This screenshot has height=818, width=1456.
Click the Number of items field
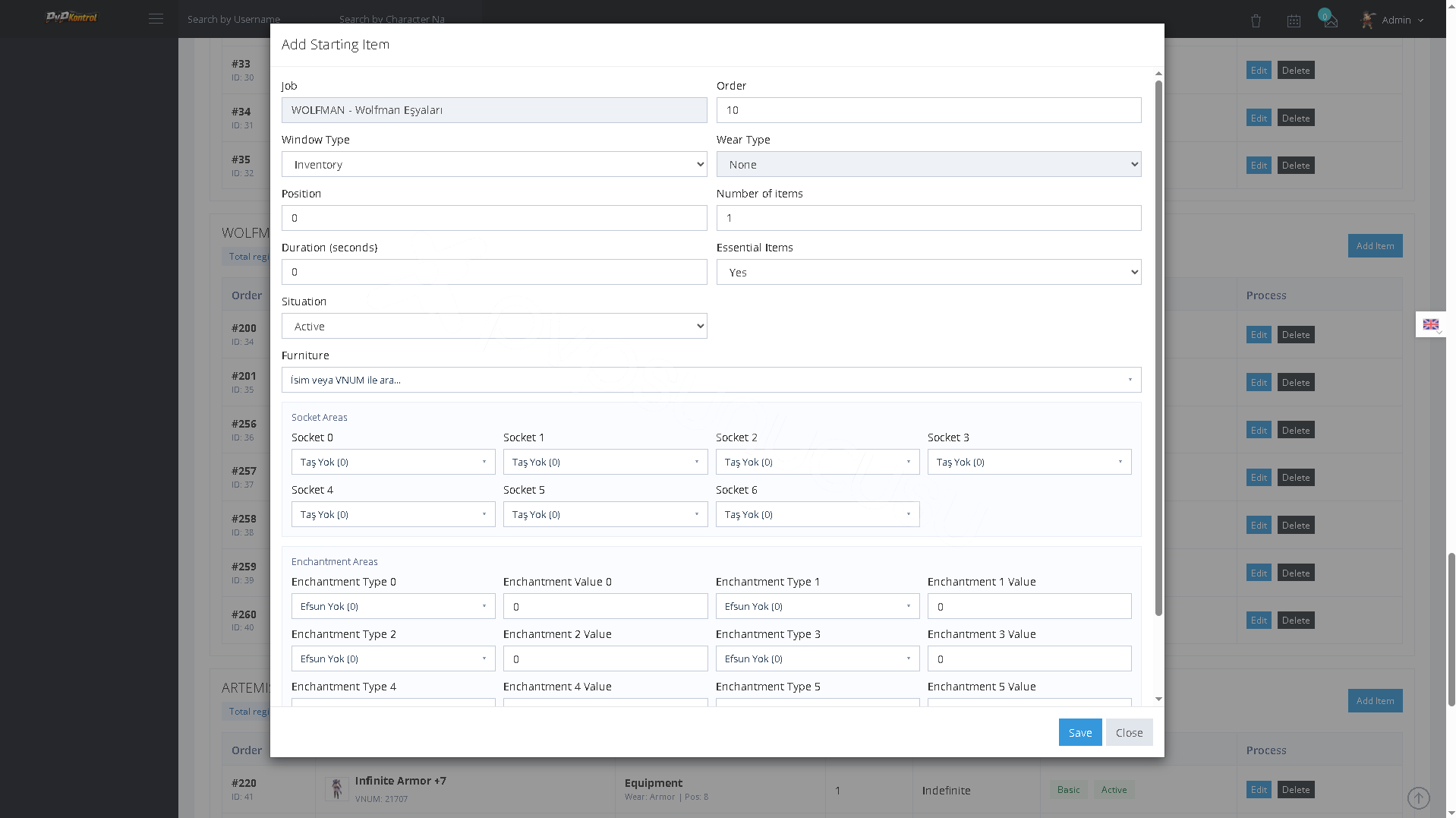(928, 219)
